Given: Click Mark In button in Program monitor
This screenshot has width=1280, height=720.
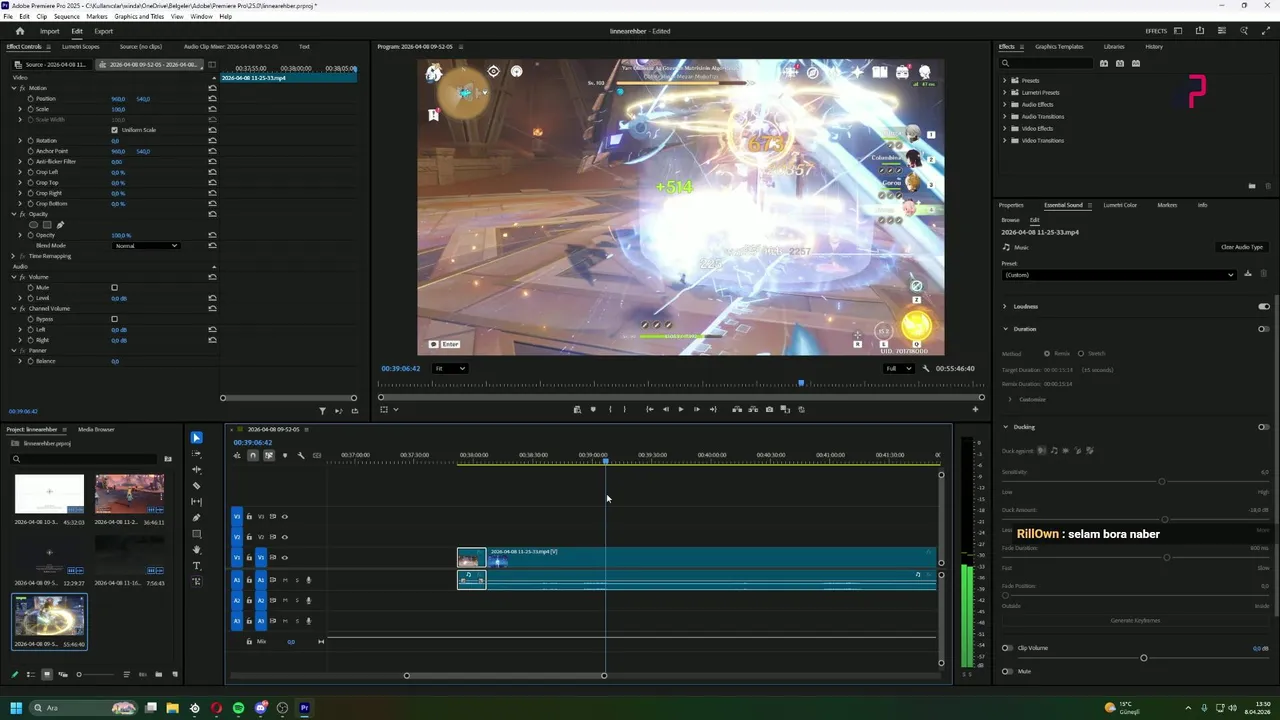Looking at the screenshot, I should [x=609, y=409].
